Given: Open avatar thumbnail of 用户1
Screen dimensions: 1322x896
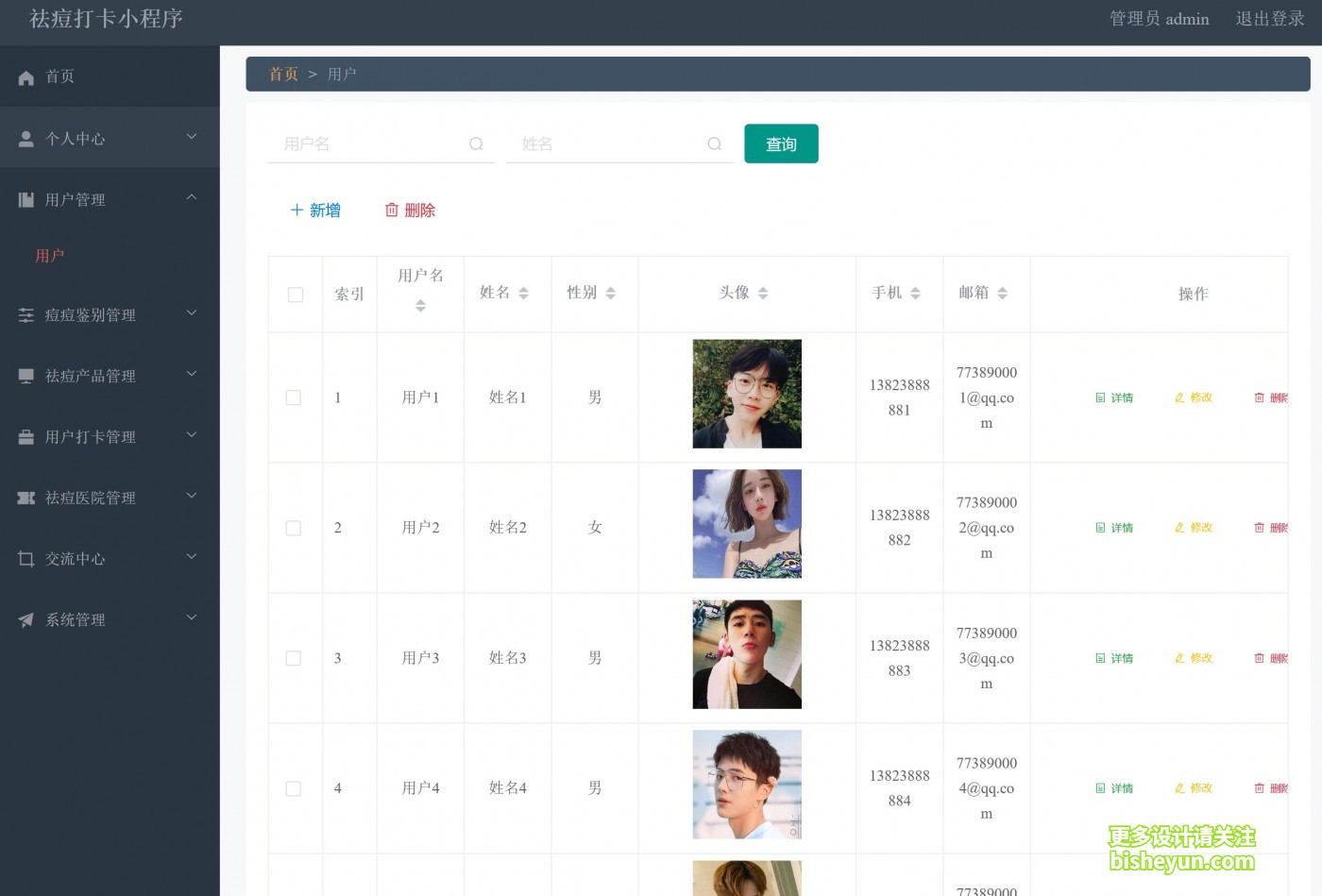Looking at the screenshot, I should tap(747, 394).
